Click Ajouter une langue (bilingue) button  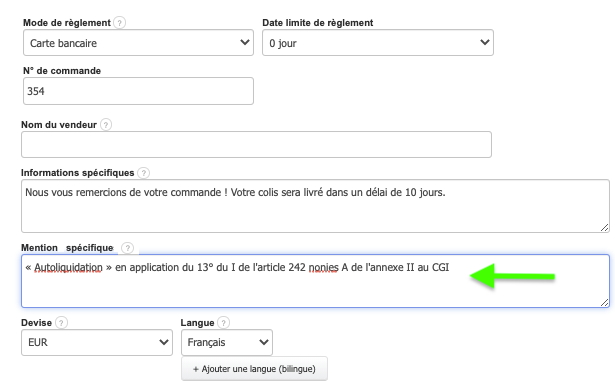click(x=254, y=369)
